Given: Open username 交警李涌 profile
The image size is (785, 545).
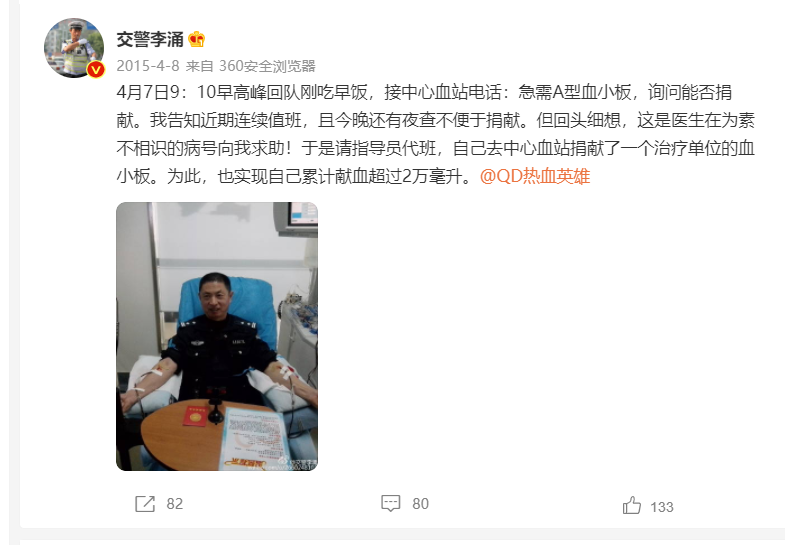Looking at the screenshot, I should click(x=150, y=40).
